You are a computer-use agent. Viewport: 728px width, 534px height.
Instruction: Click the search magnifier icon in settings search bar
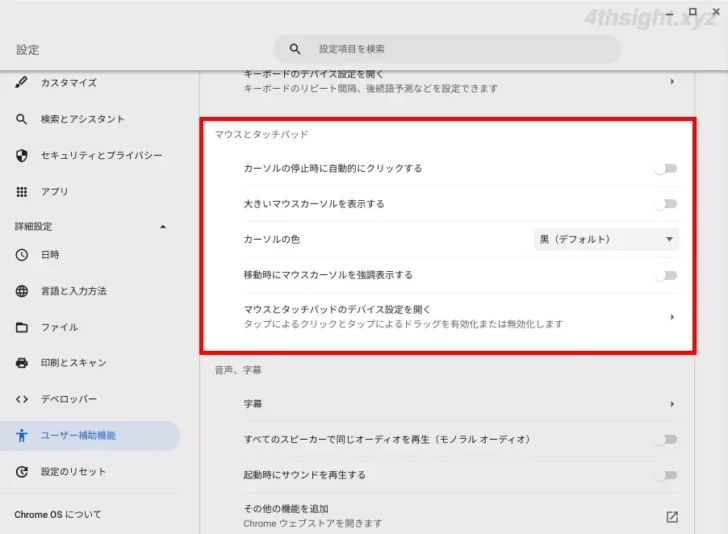[x=295, y=49]
